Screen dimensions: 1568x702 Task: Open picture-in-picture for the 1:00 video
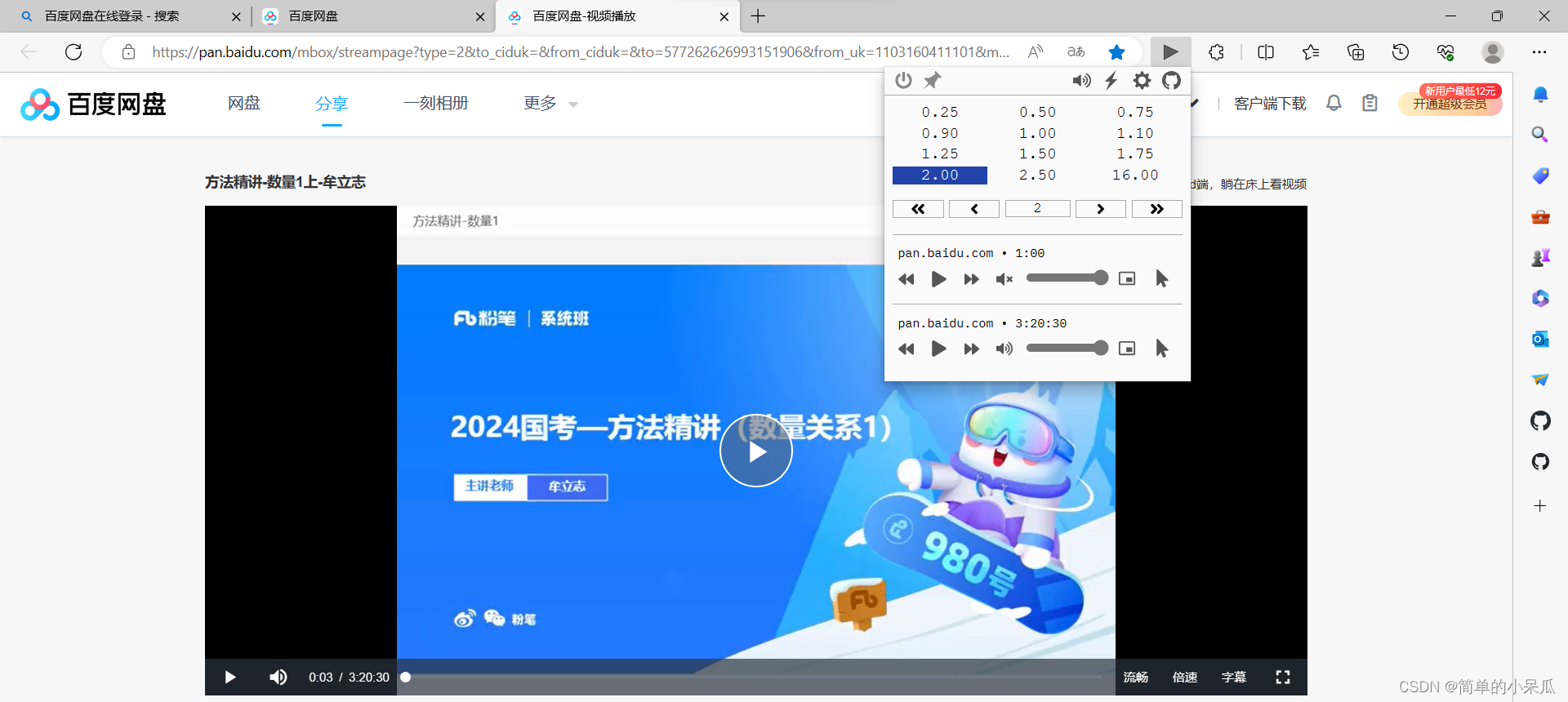pyautogui.click(x=1127, y=278)
